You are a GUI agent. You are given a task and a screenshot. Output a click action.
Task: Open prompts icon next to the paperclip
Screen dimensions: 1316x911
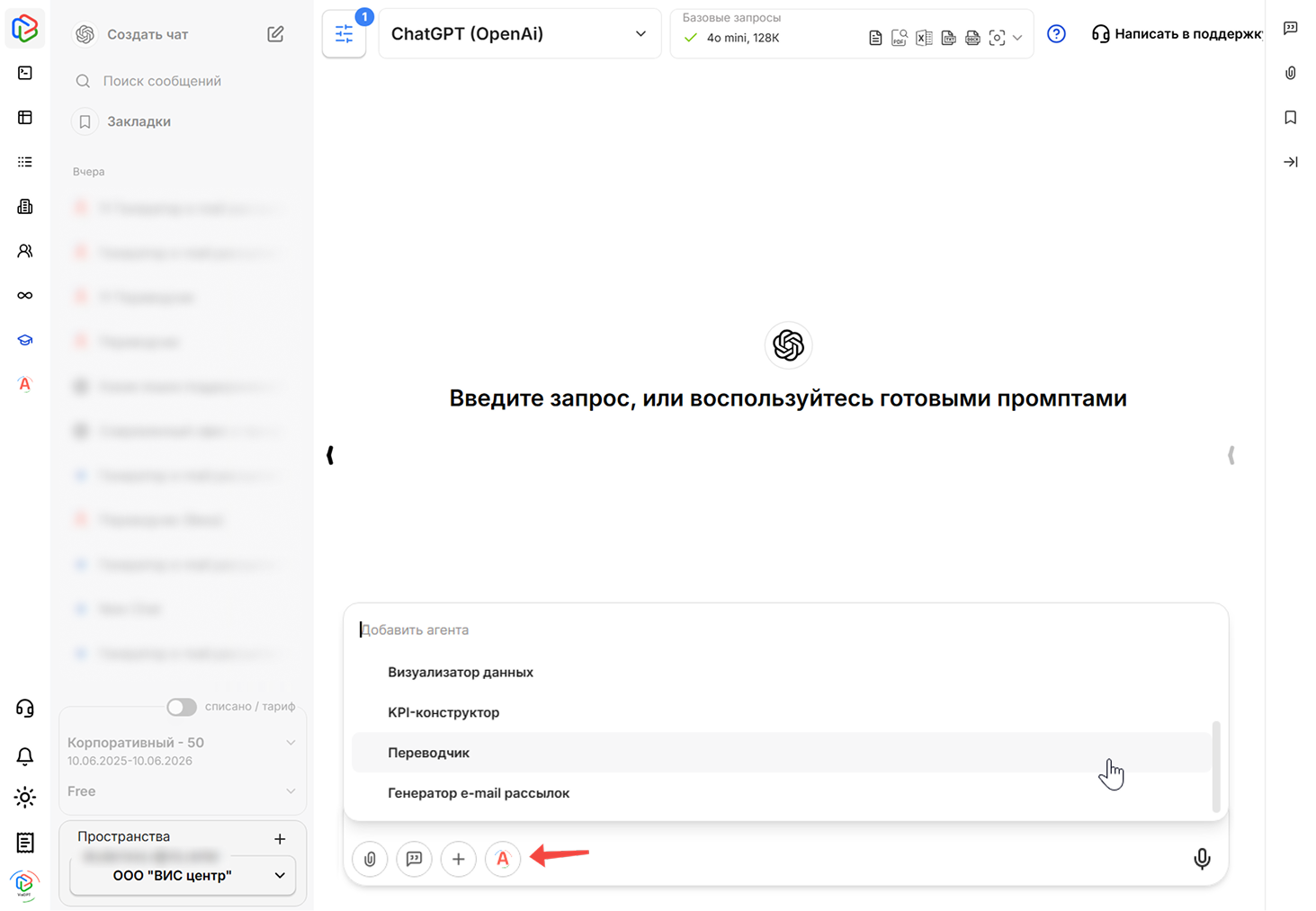click(x=414, y=859)
